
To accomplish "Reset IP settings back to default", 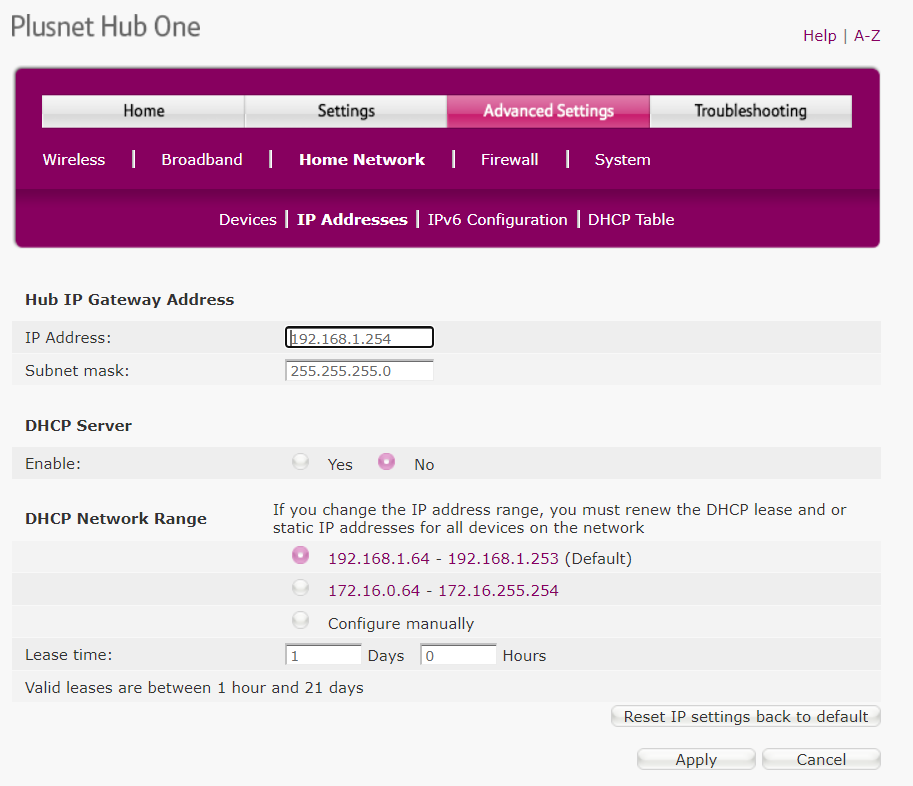I will (745, 716).
